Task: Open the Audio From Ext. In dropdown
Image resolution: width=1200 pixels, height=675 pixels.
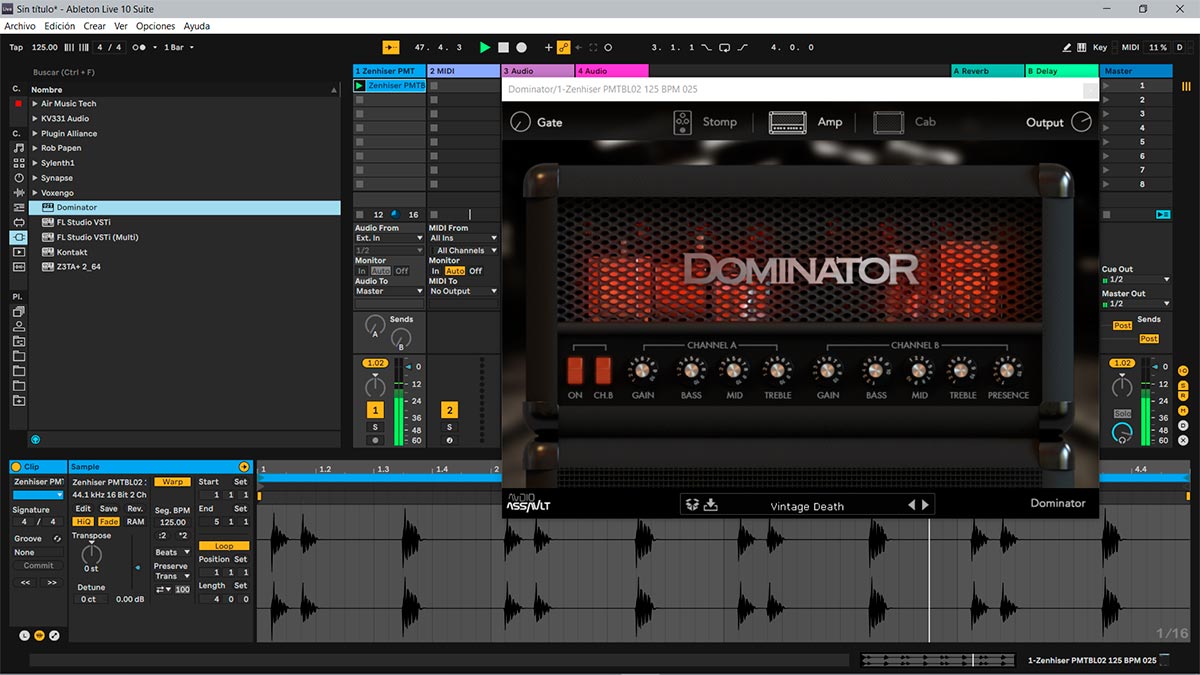Action: pos(389,239)
